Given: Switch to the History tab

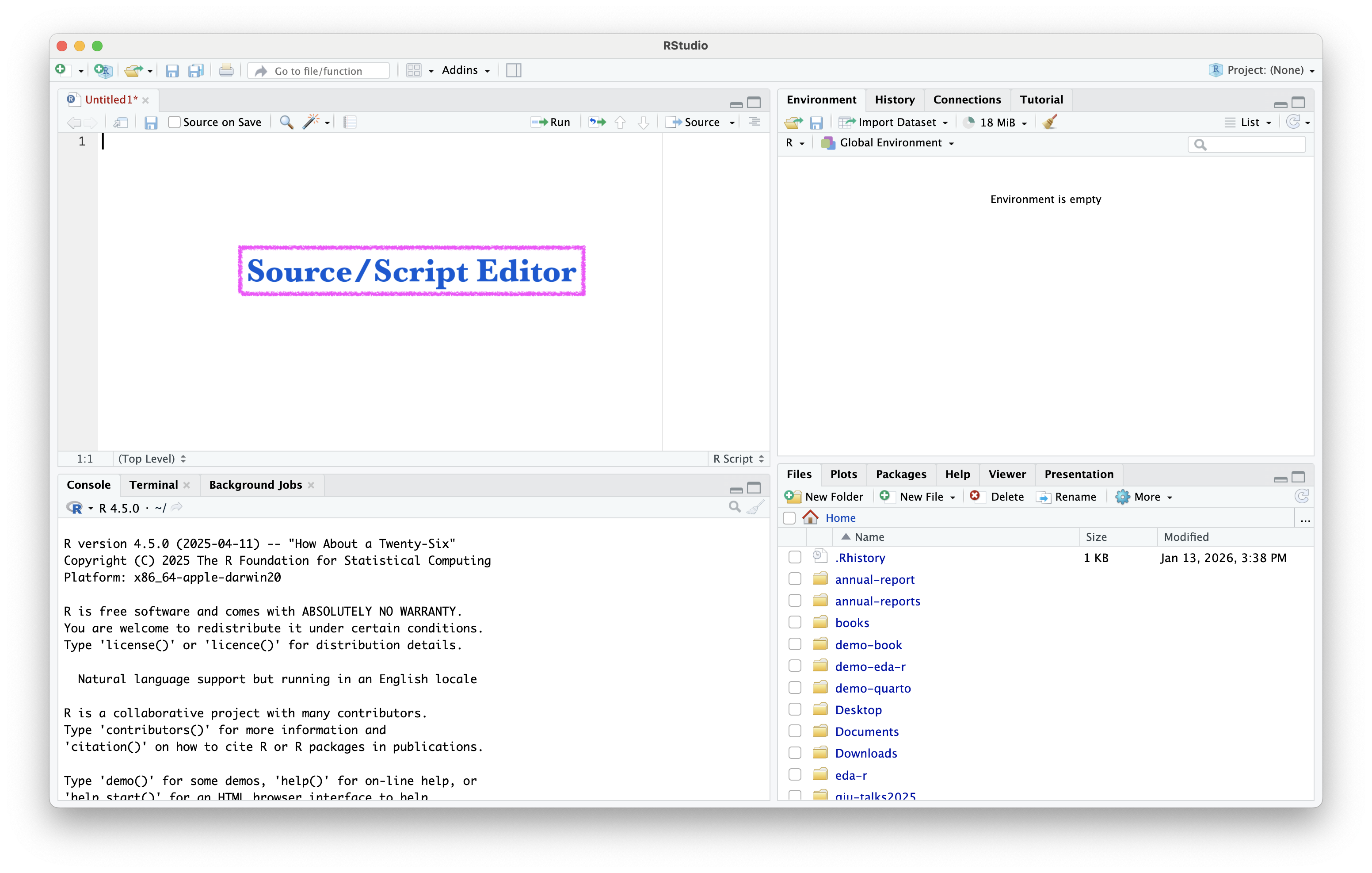Looking at the screenshot, I should pos(895,100).
